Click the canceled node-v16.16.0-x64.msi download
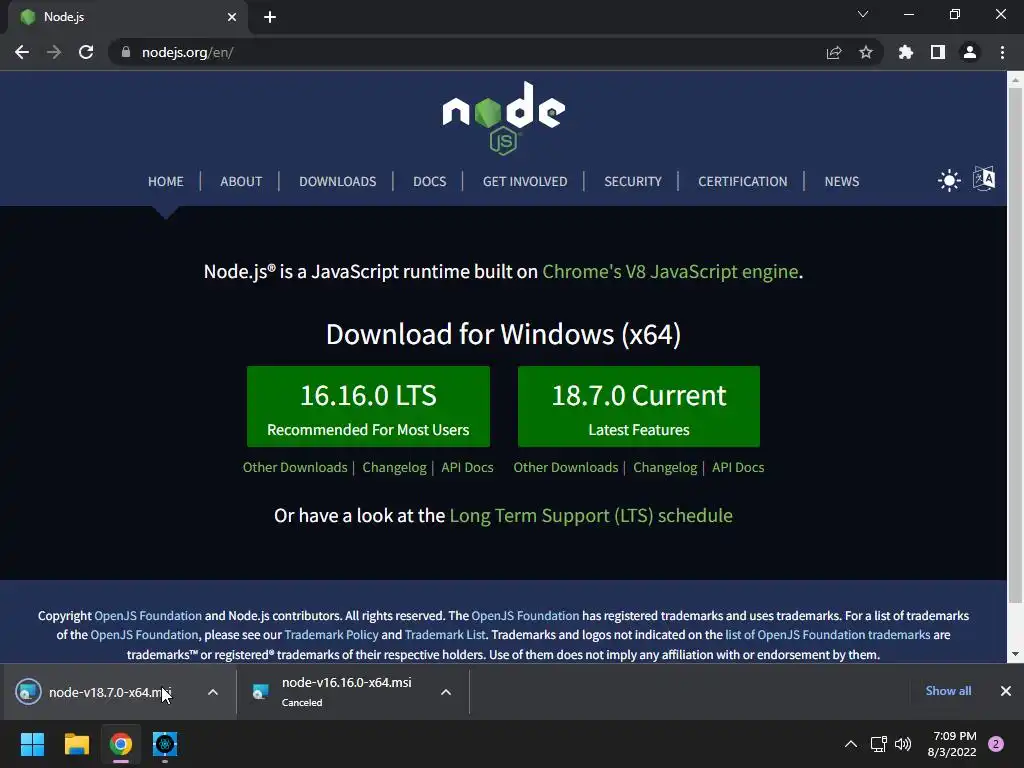The image size is (1024, 768). [x=340, y=692]
